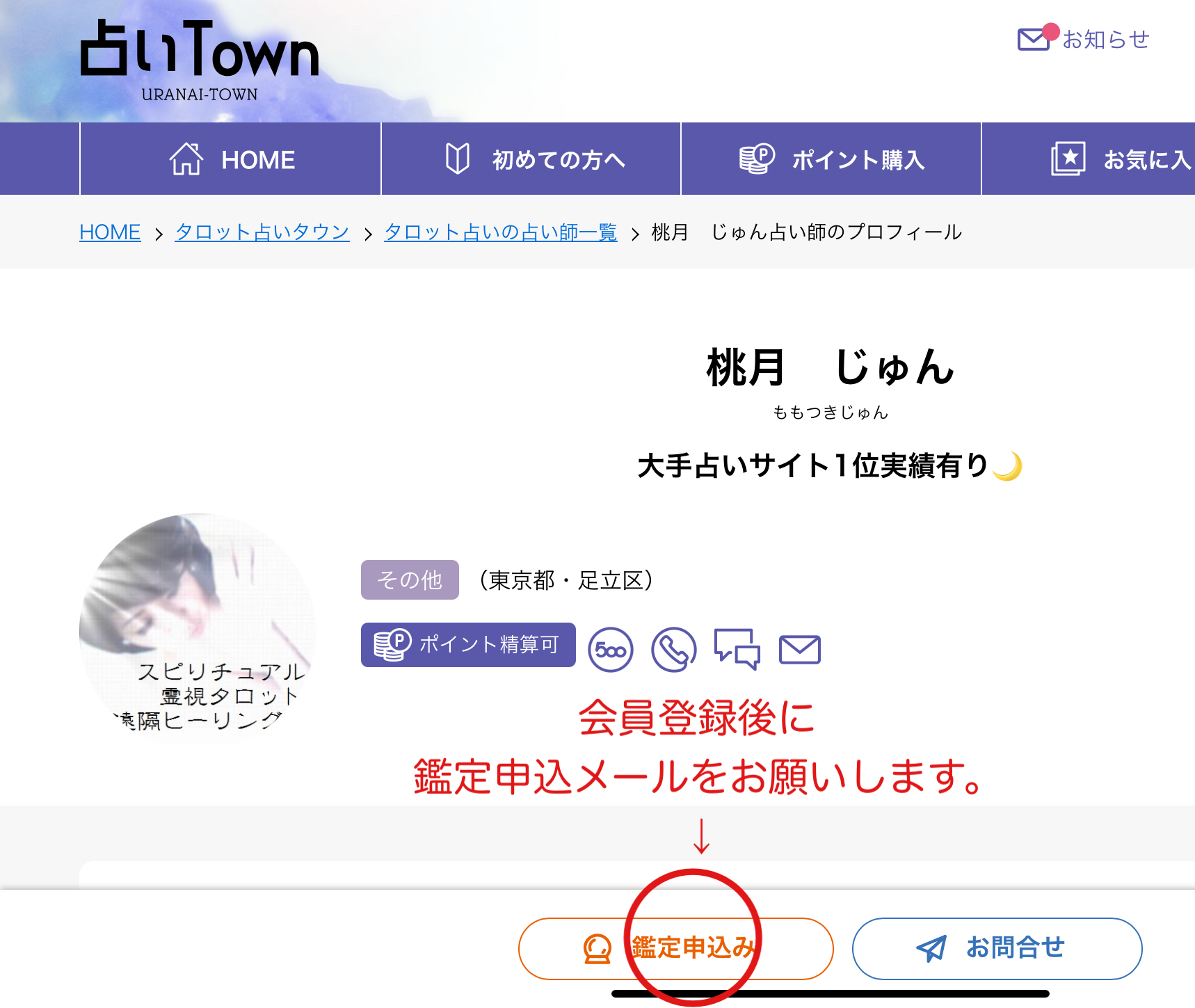Click the 占いTown site logo
Viewport: 1195px width, 1008px height.
(x=200, y=60)
